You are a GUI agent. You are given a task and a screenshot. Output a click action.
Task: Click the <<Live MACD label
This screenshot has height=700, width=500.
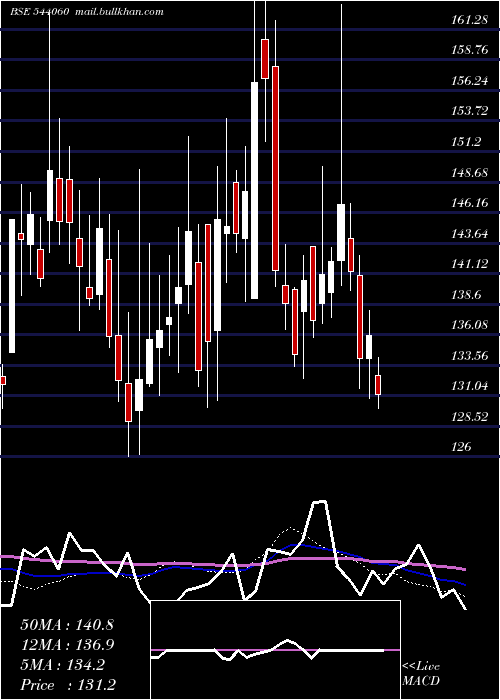(x=421, y=674)
